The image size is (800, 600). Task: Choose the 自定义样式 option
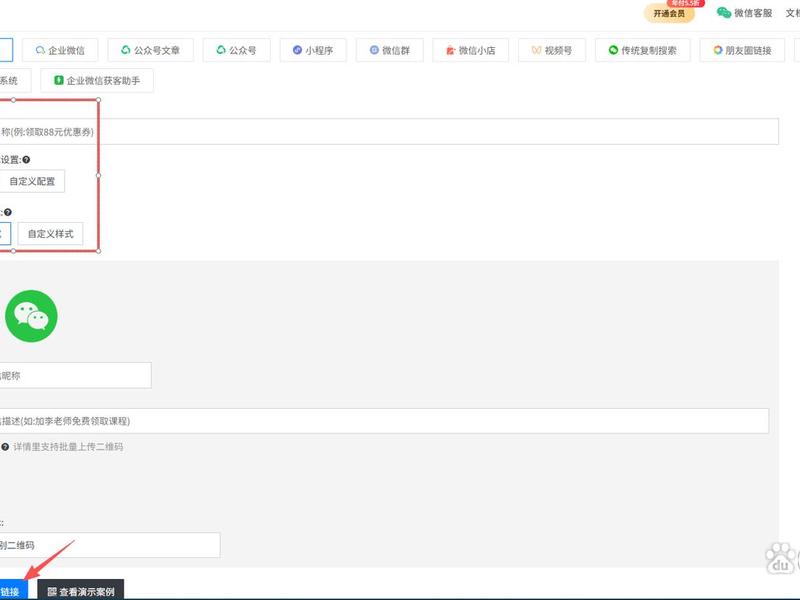(51, 234)
